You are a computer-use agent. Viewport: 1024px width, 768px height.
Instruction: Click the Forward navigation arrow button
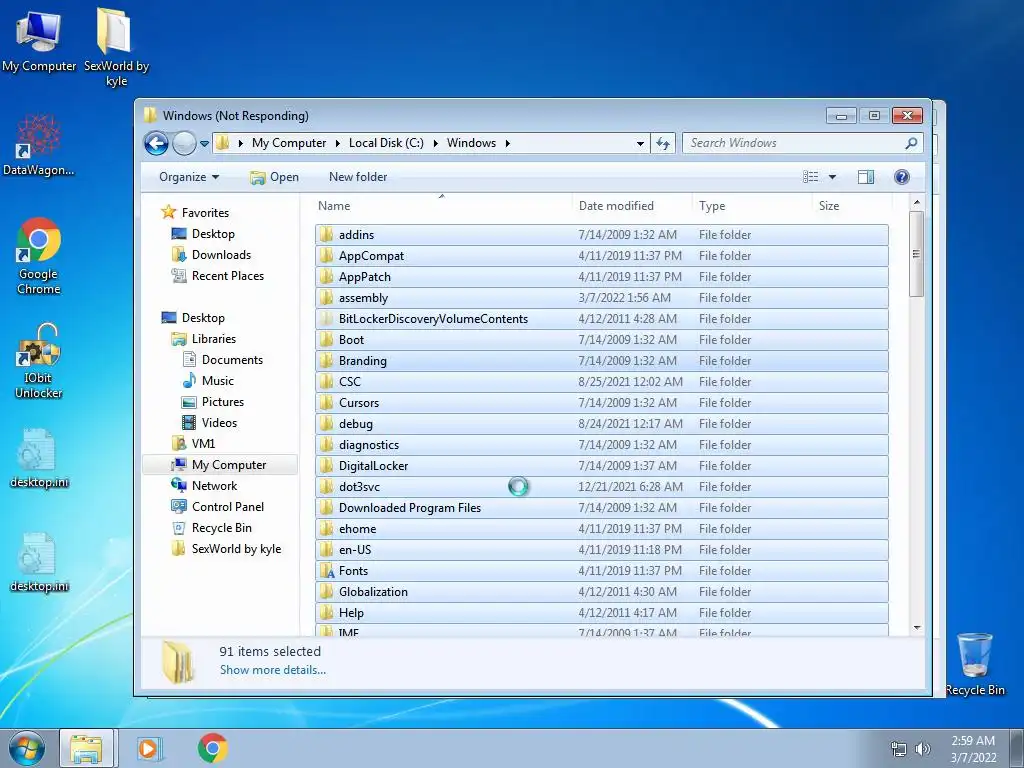click(184, 143)
